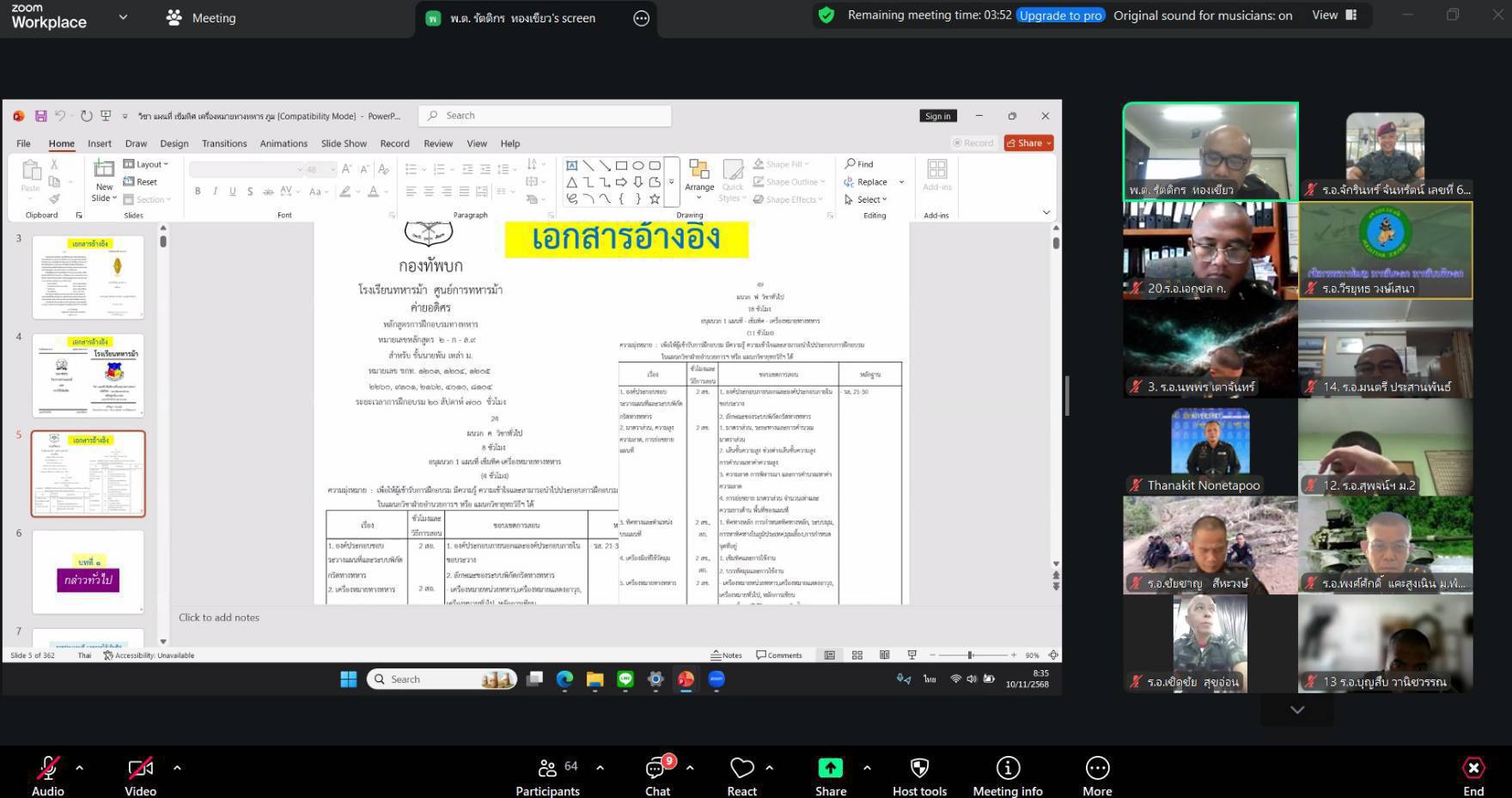The width and height of the screenshot is (1512, 798).
Task: Click the PowerPoint zoom slider in status bar
Action: pos(971,655)
